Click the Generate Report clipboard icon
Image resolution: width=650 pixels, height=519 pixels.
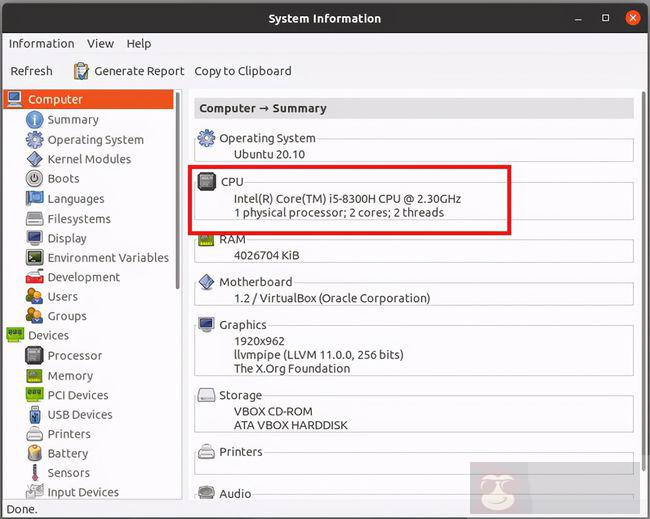[81, 71]
